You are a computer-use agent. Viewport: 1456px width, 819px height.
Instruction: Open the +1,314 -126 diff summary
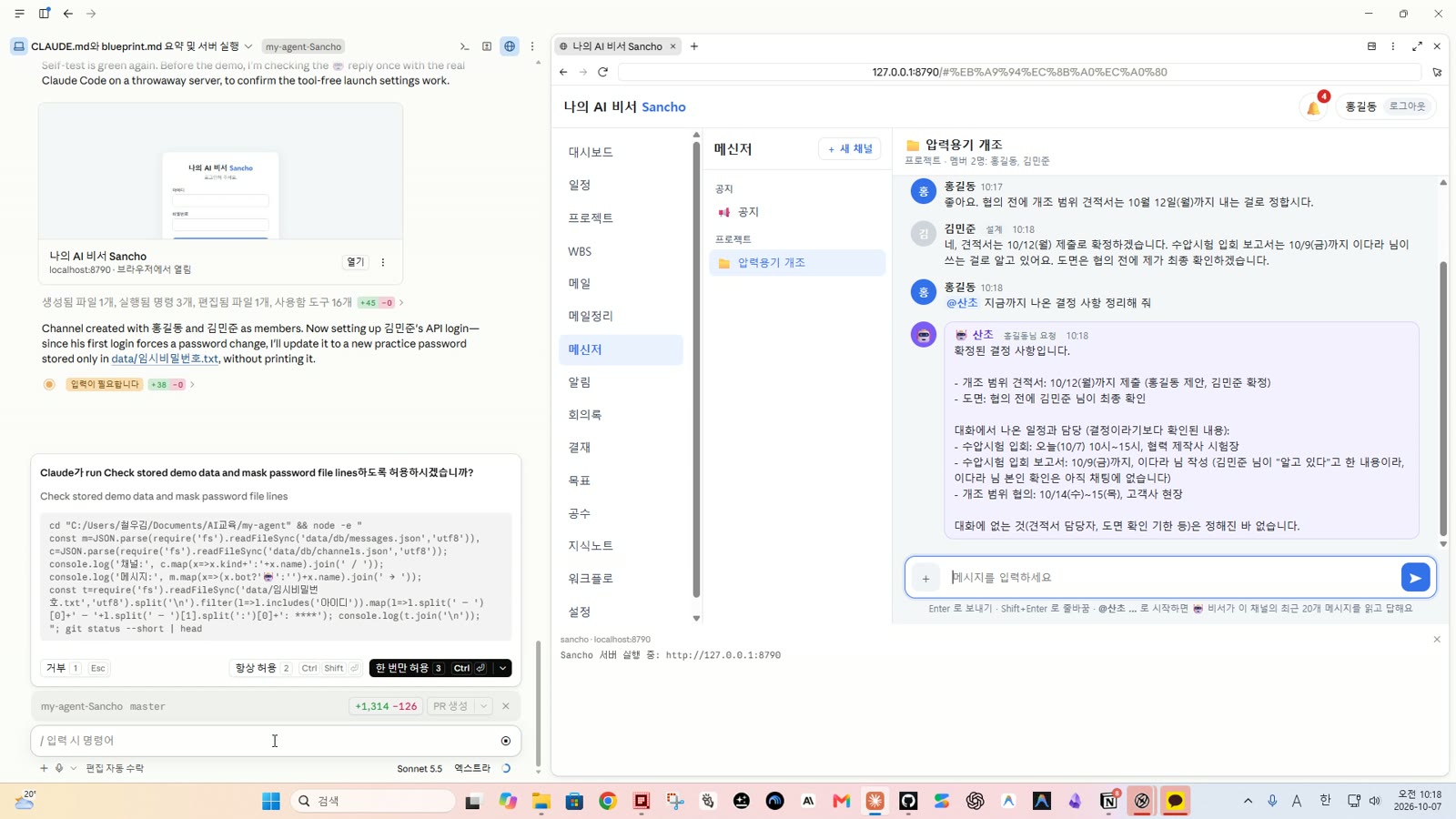[386, 706]
